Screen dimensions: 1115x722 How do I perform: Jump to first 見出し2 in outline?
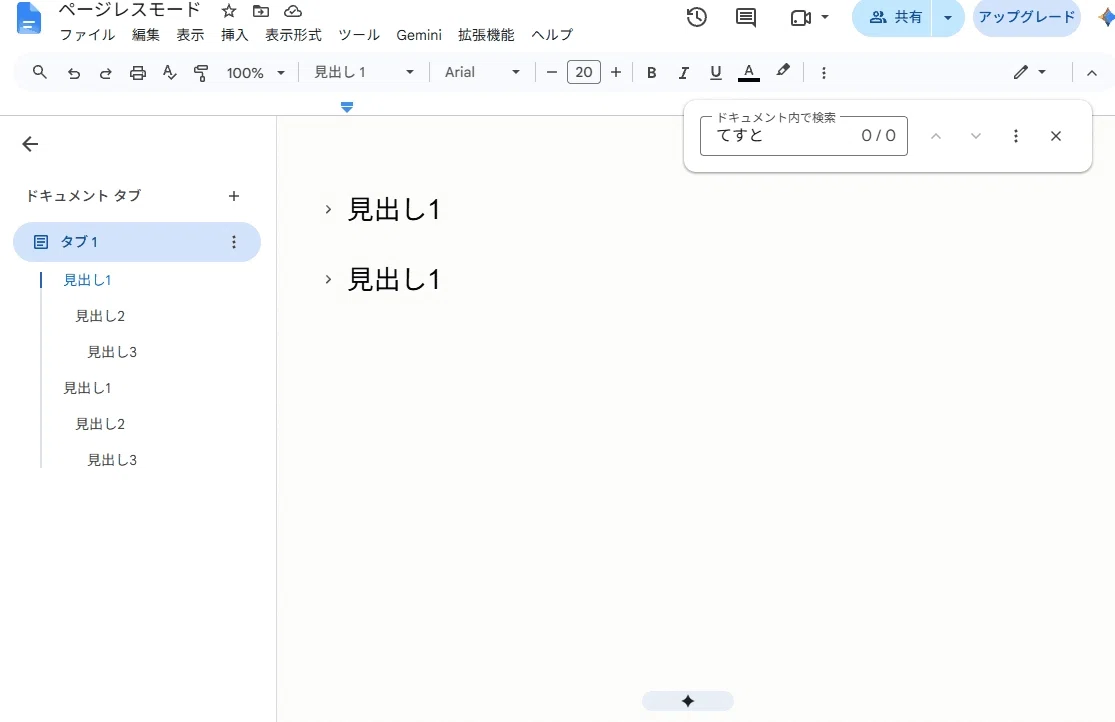[x=100, y=316]
